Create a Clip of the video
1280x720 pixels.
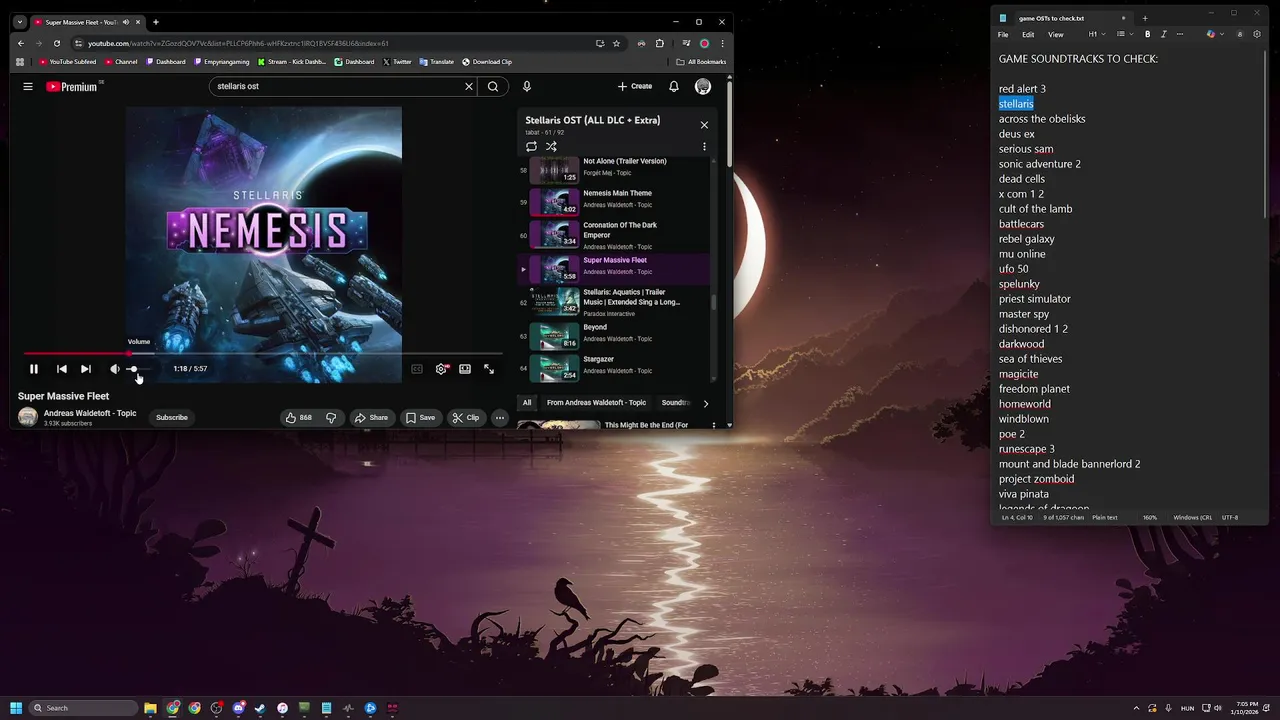[465, 417]
